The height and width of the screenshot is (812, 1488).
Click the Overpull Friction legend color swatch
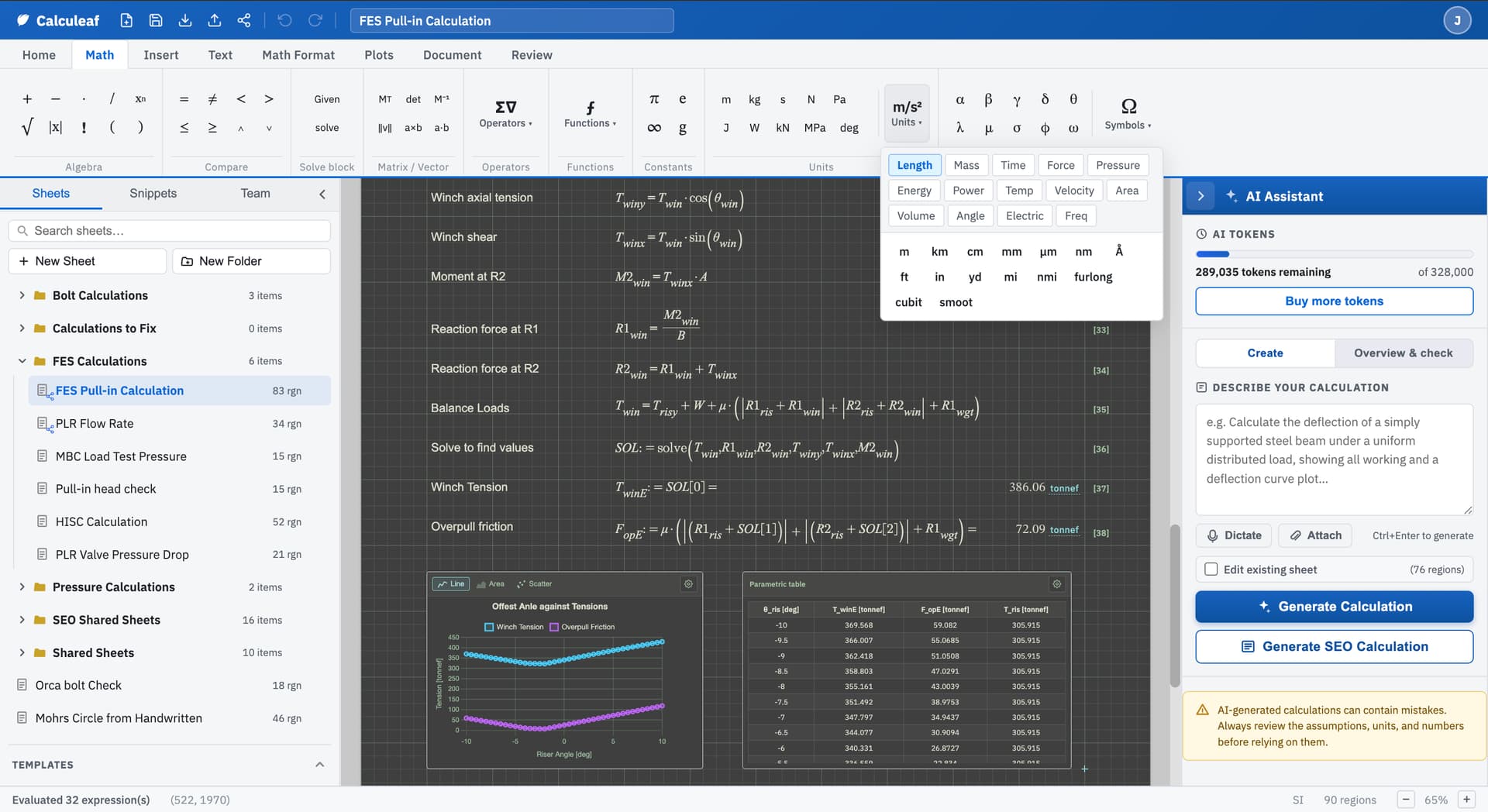point(554,627)
